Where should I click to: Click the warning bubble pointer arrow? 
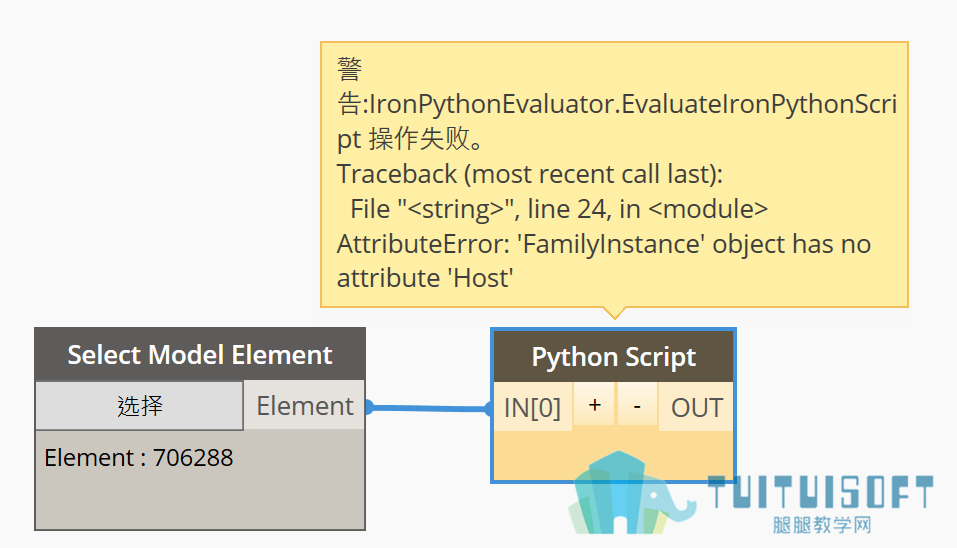point(615,312)
